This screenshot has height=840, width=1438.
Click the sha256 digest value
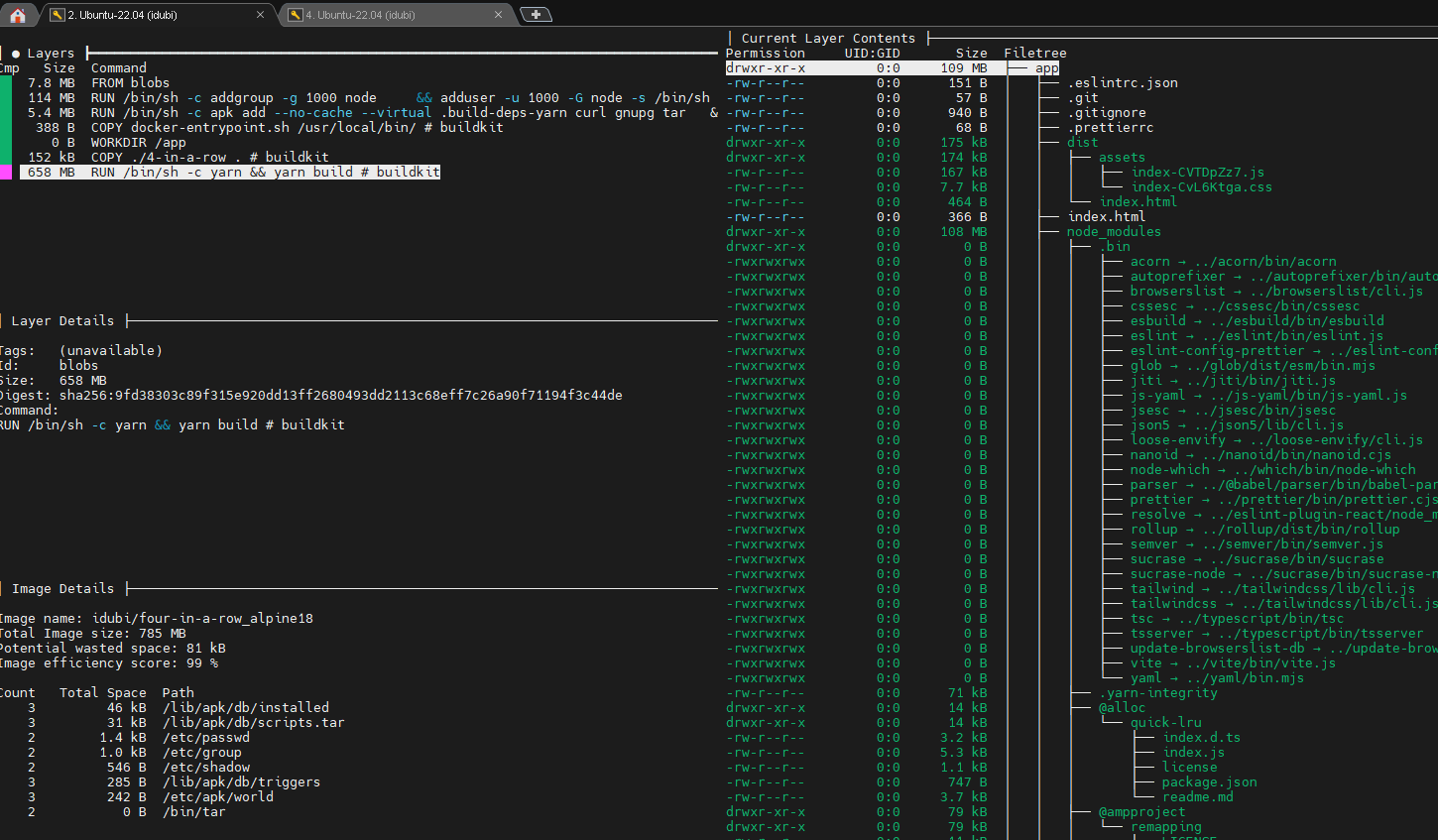click(341, 395)
